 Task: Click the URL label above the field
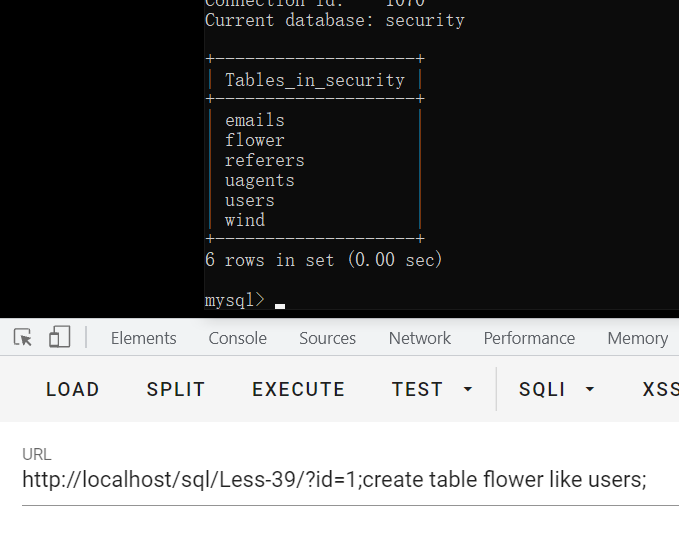coord(37,454)
